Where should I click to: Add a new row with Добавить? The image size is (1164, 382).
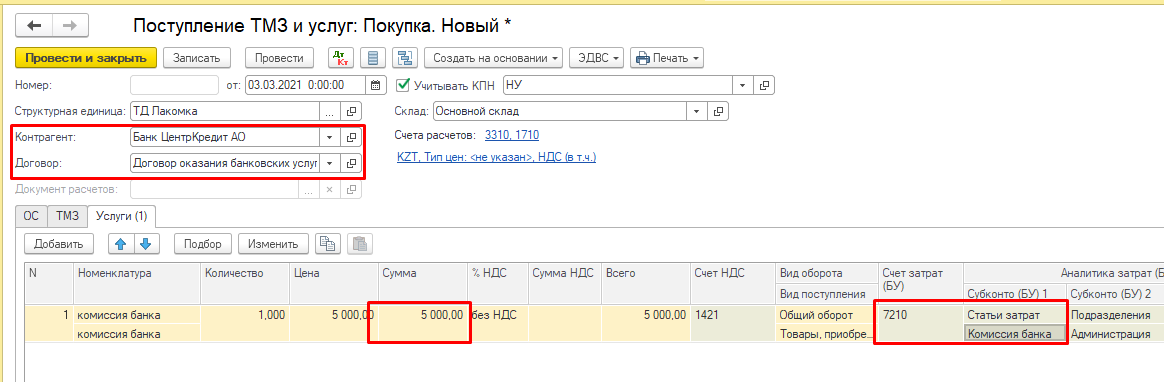tap(59, 243)
